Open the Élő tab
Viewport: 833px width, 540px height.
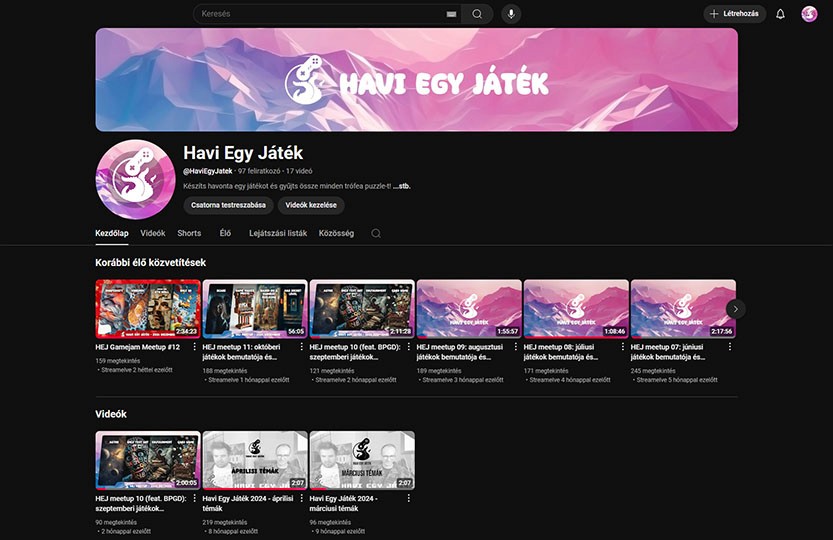coord(225,233)
